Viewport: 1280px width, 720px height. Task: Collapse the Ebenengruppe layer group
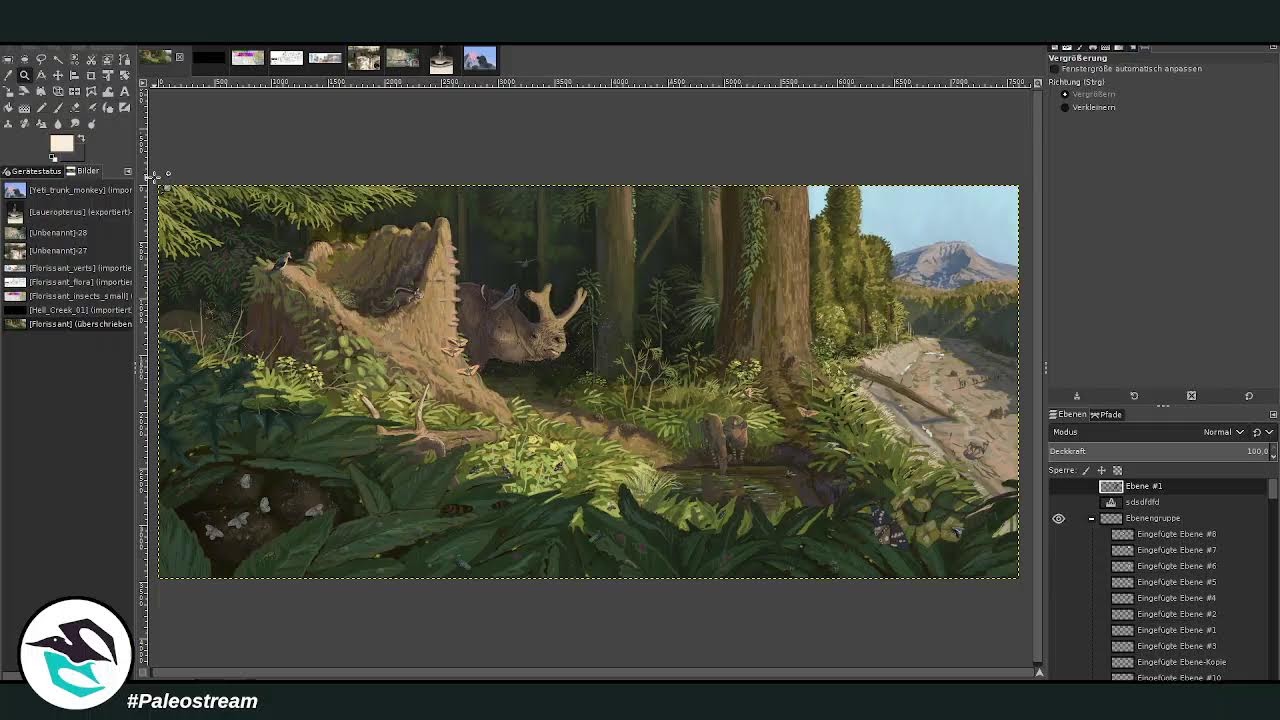[1091, 518]
